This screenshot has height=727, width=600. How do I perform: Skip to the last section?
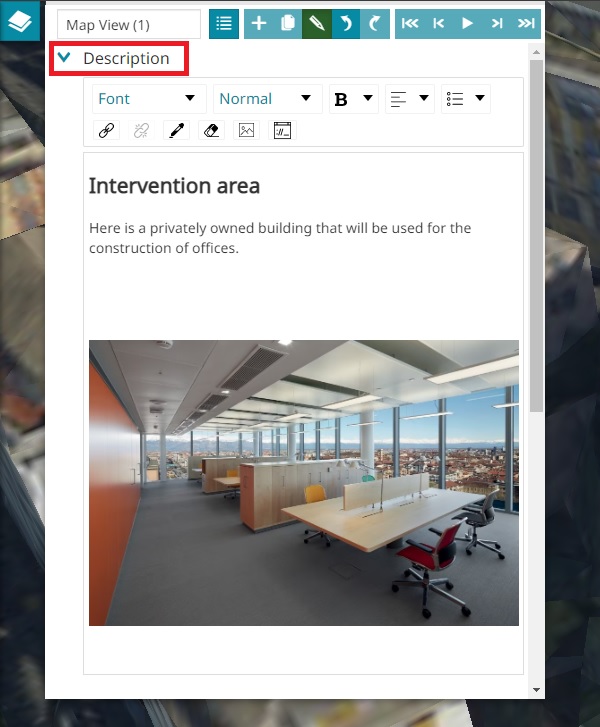tap(525, 24)
